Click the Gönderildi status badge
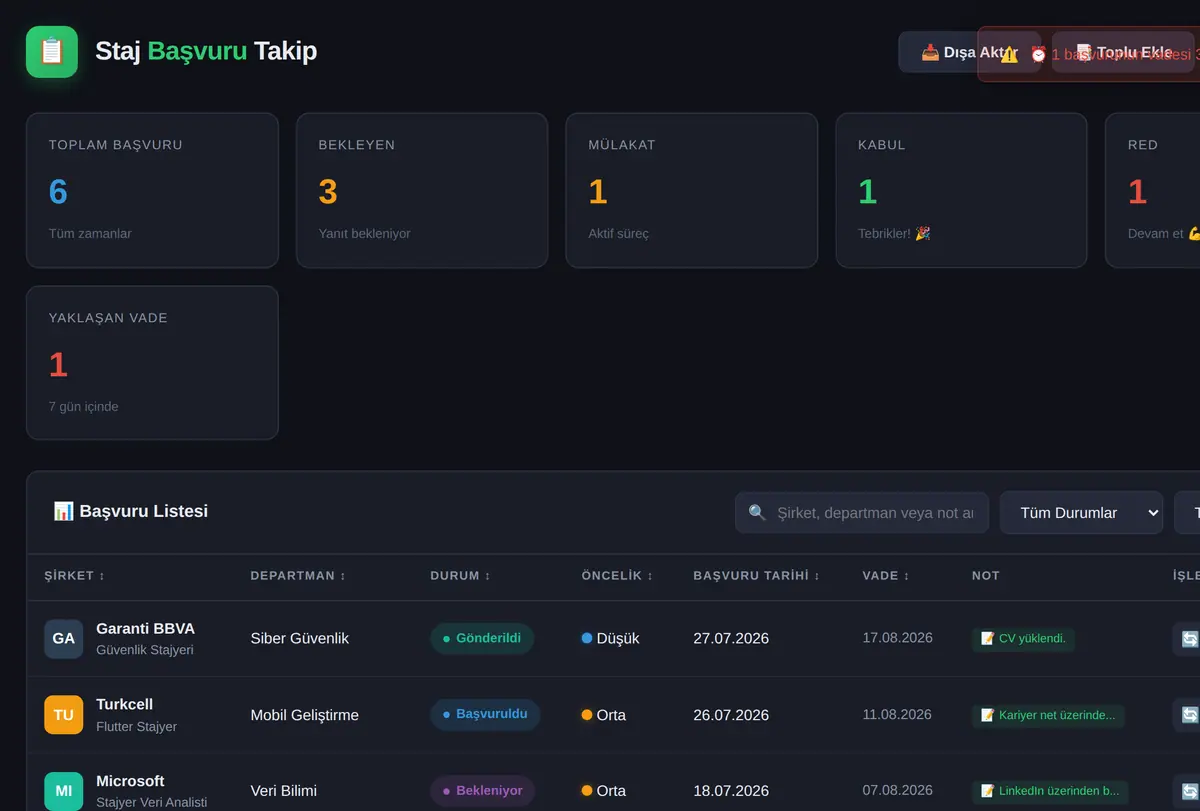Screen dimensions: 1200x811 [482, 639]
